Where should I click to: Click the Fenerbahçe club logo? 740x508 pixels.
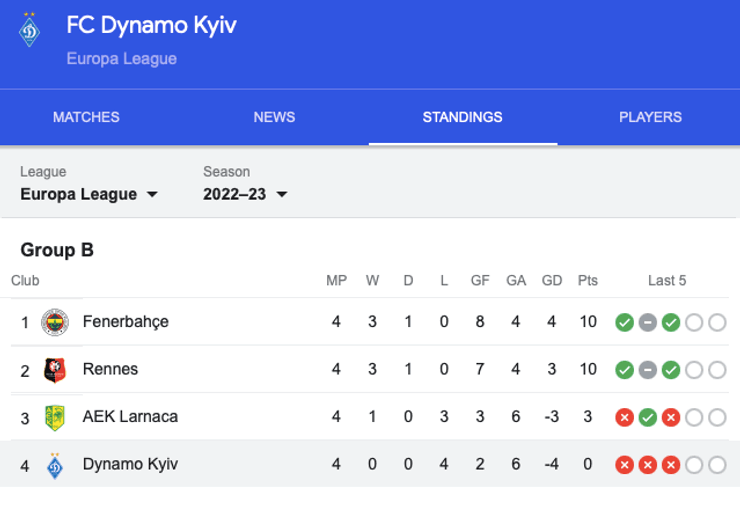pyautogui.click(x=55, y=322)
